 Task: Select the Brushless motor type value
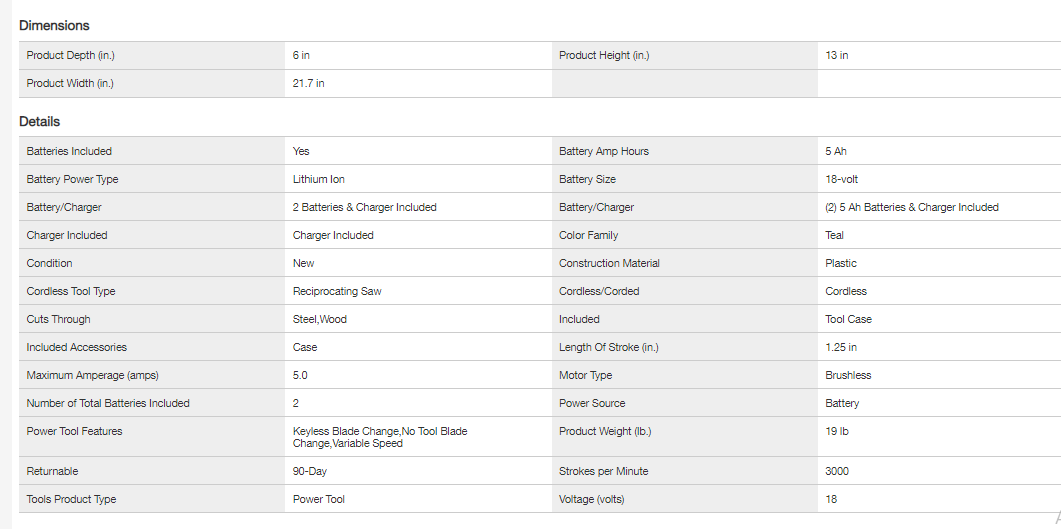[848, 375]
